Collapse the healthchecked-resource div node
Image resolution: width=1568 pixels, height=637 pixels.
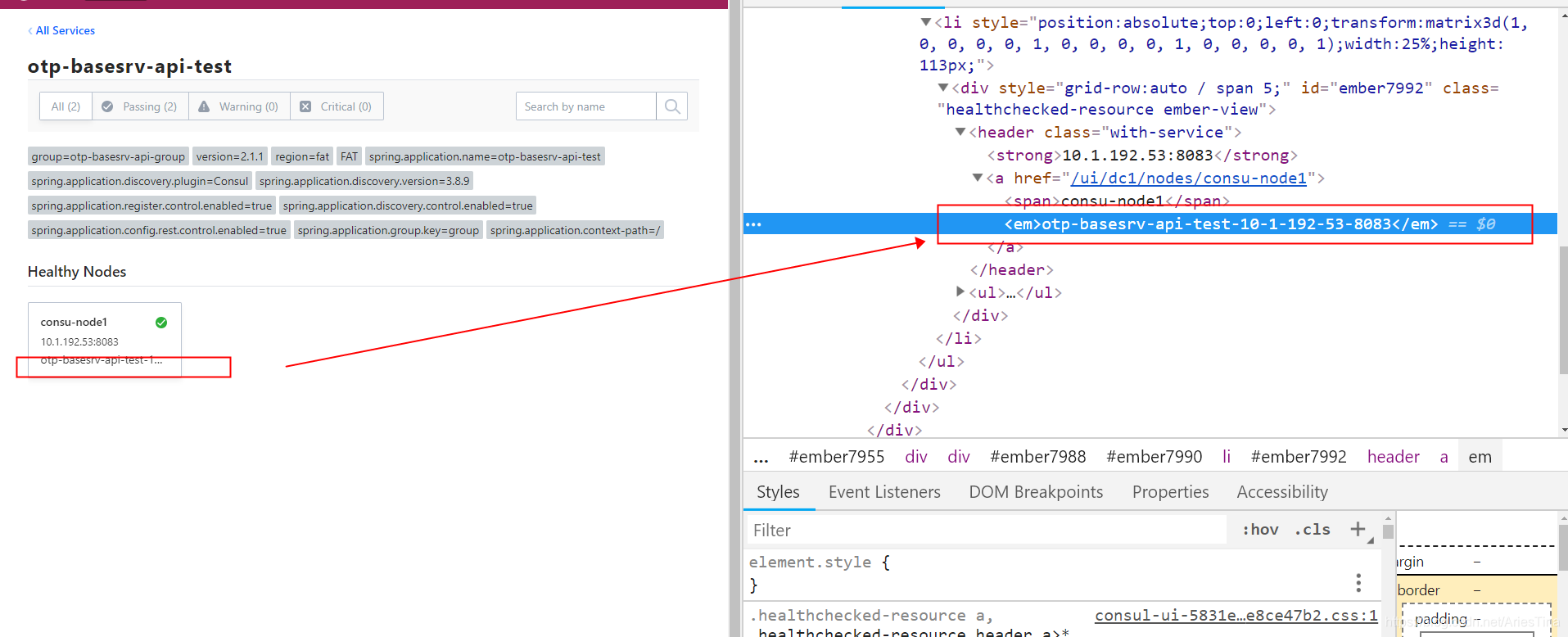943,88
